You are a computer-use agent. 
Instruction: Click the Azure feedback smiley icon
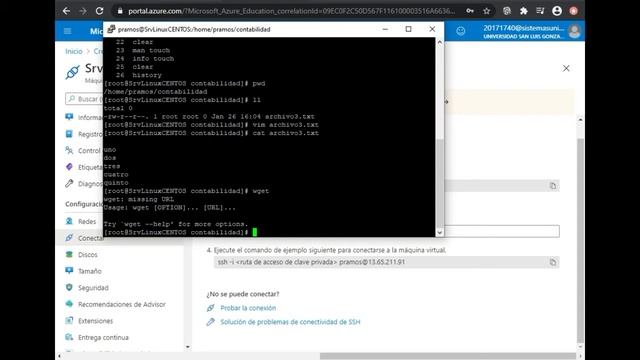[x=460, y=31]
